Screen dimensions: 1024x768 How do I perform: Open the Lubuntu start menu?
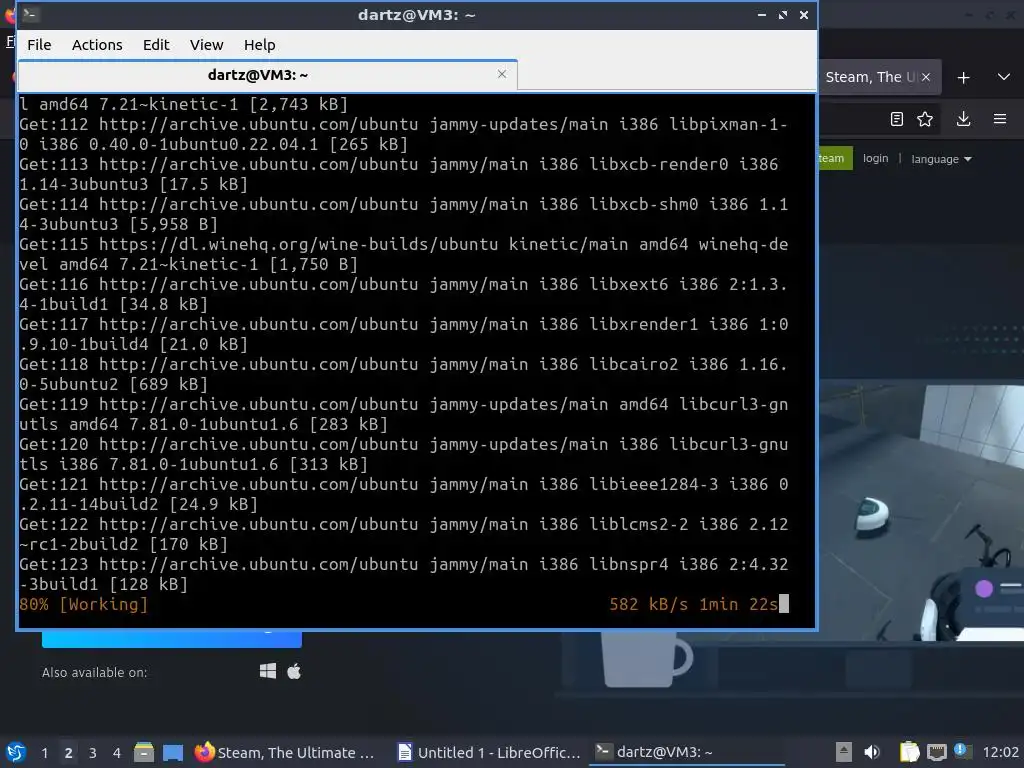pos(16,752)
